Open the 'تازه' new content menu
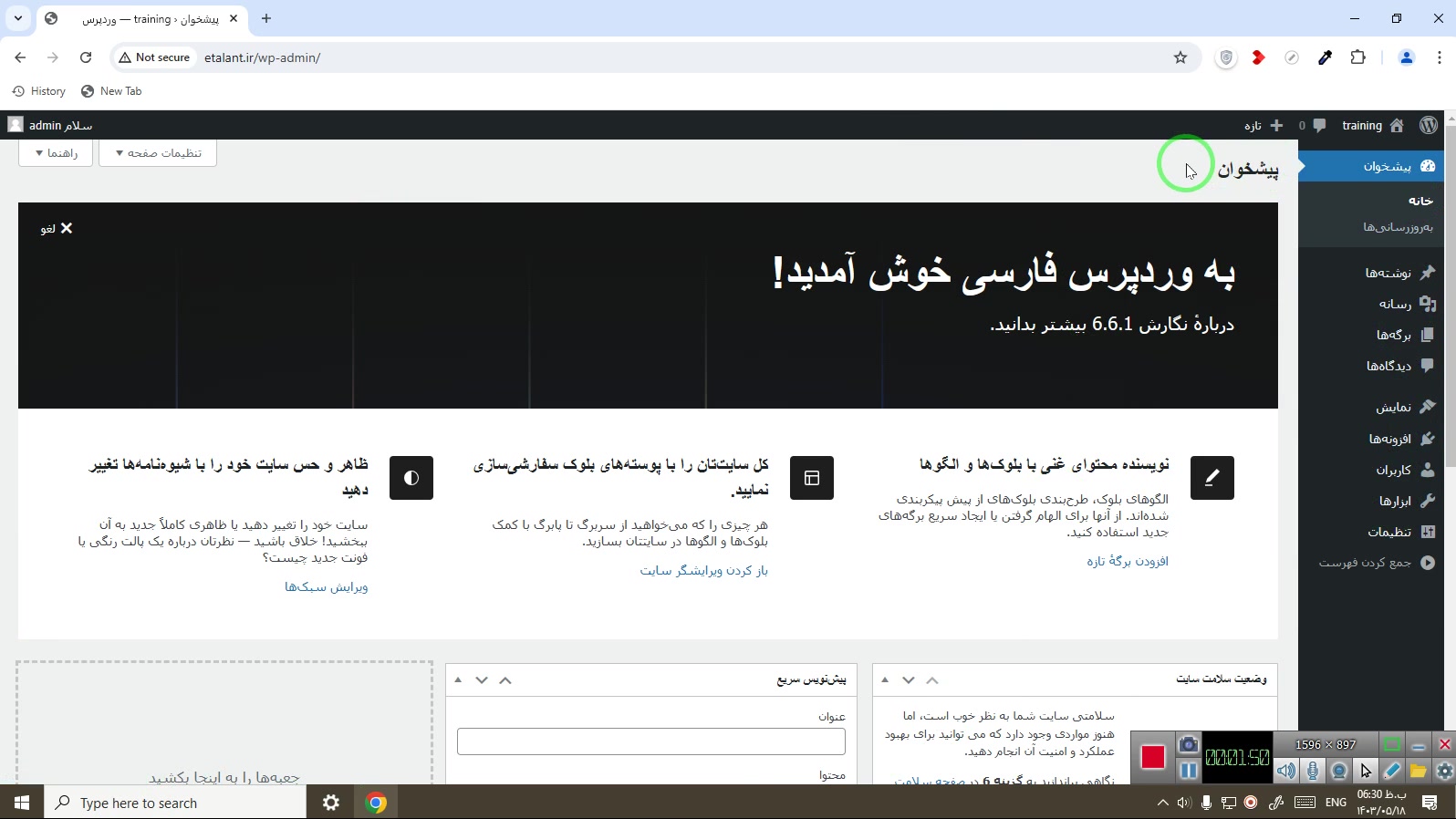 pyautogui.click(x=1264, y=125)
